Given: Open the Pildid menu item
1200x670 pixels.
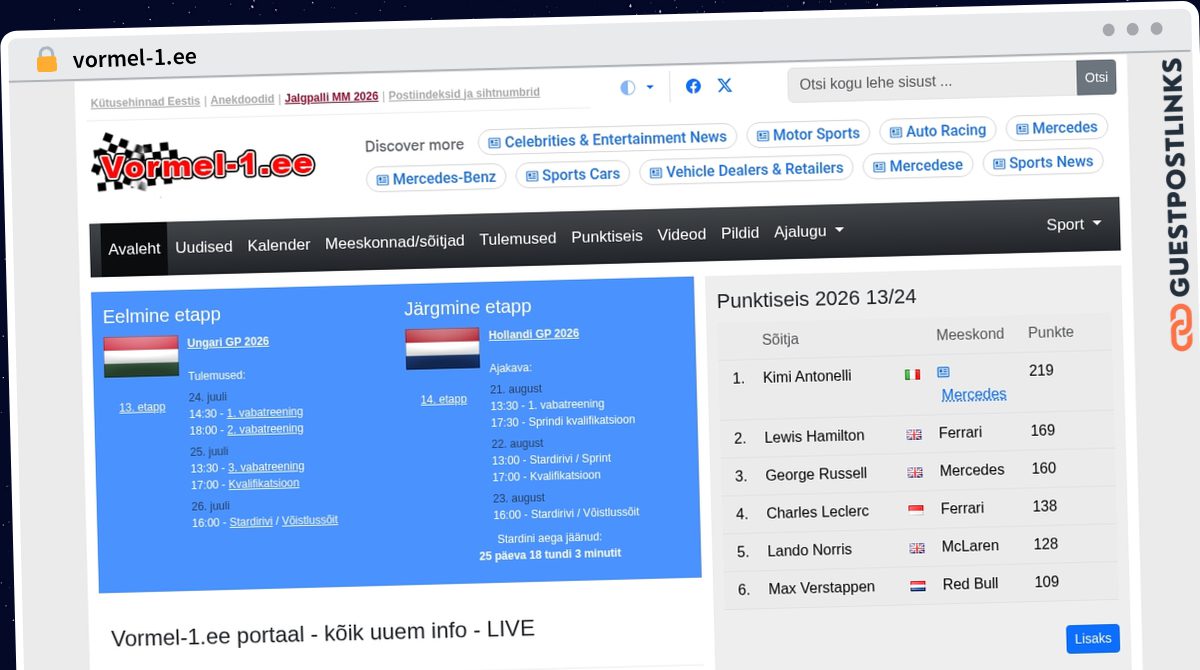Looking at the screenshot, I should (740, 233).
